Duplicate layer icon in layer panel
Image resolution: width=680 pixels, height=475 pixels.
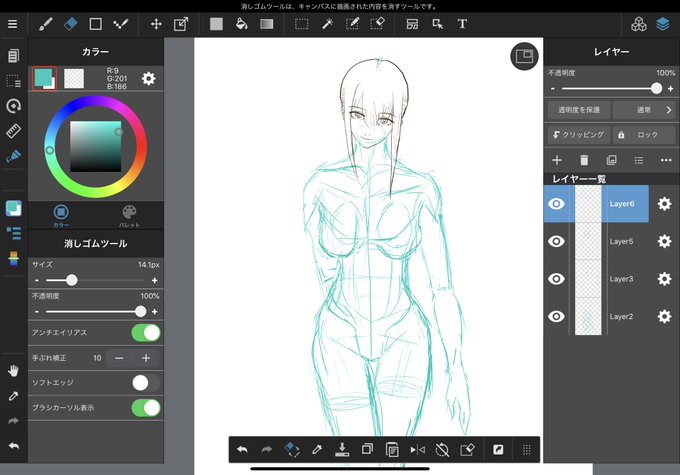tap(611, 160)
